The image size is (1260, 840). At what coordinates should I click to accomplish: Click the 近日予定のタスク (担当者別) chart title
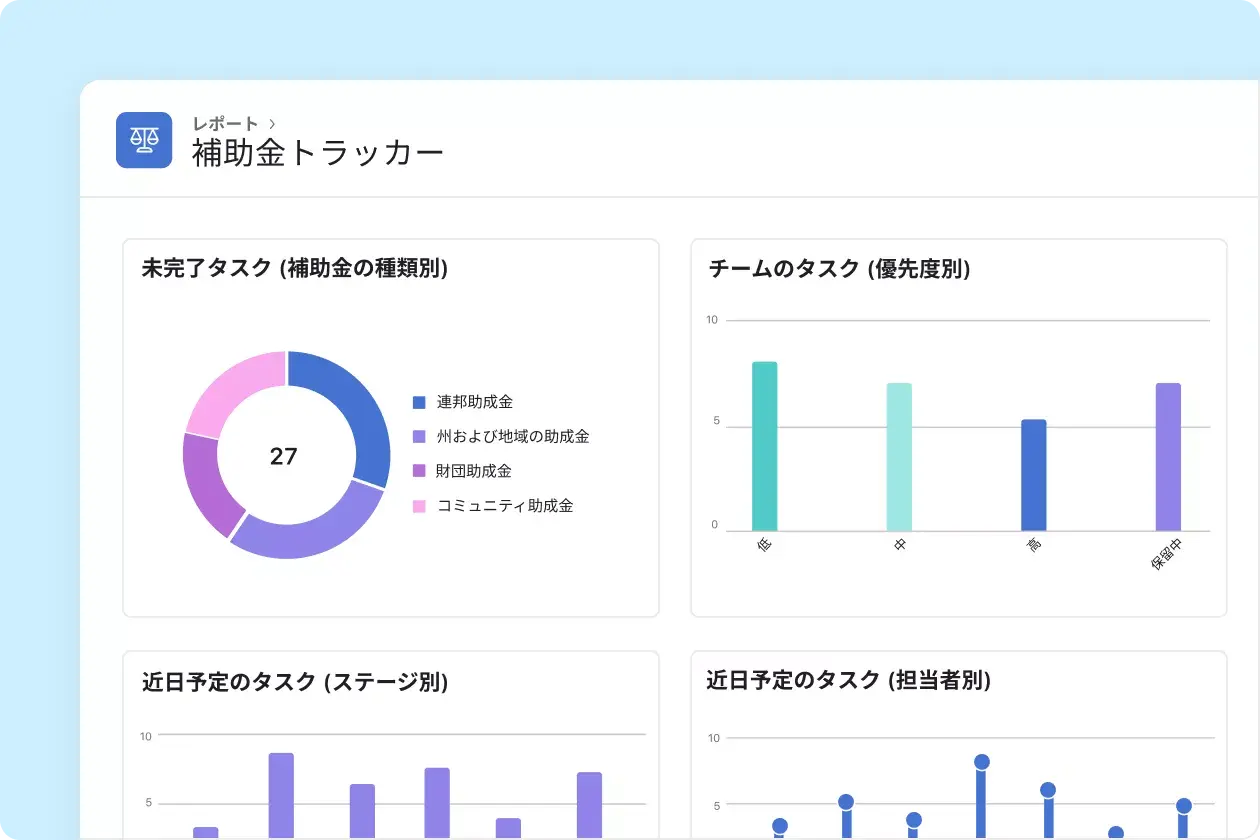pos(849,681)
